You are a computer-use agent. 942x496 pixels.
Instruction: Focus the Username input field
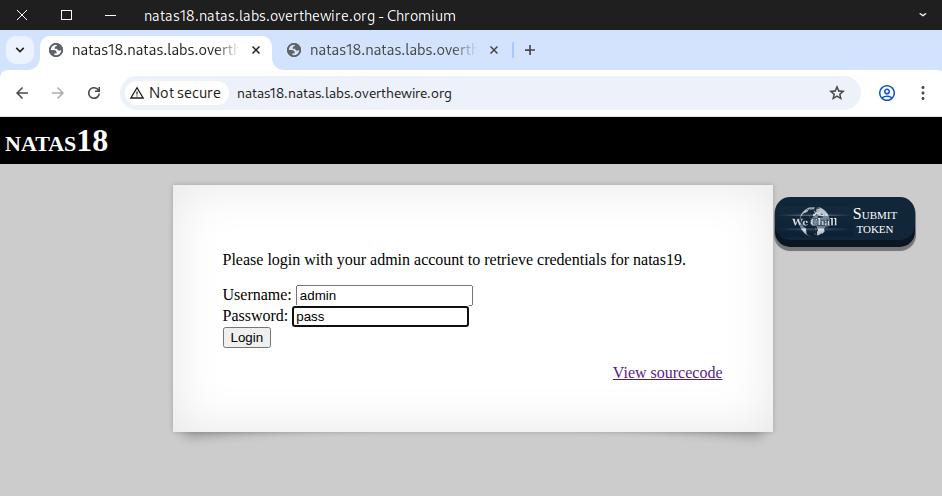coord(384,295)
